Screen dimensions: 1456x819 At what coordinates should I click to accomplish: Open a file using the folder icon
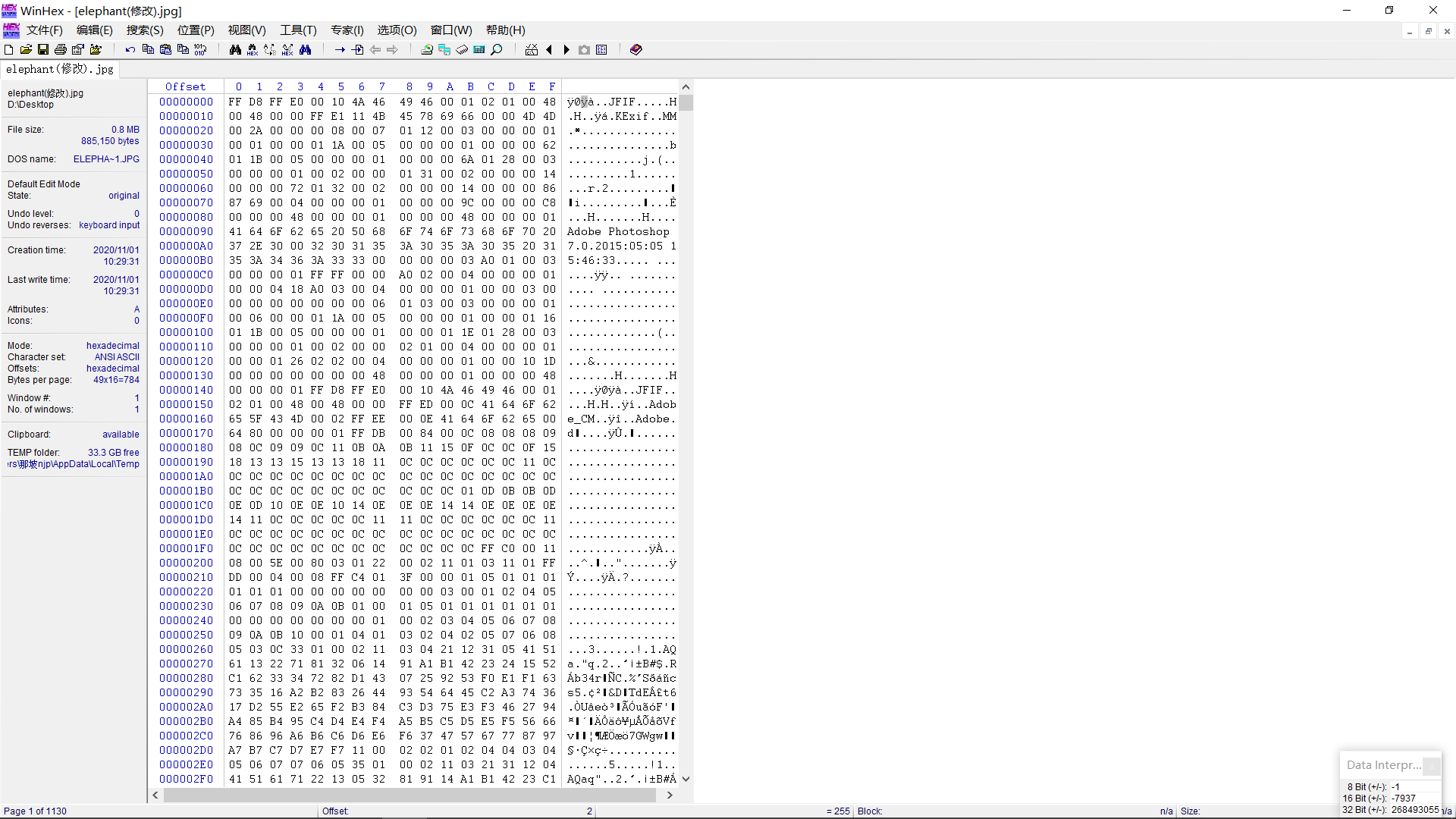tap(26, 50)
